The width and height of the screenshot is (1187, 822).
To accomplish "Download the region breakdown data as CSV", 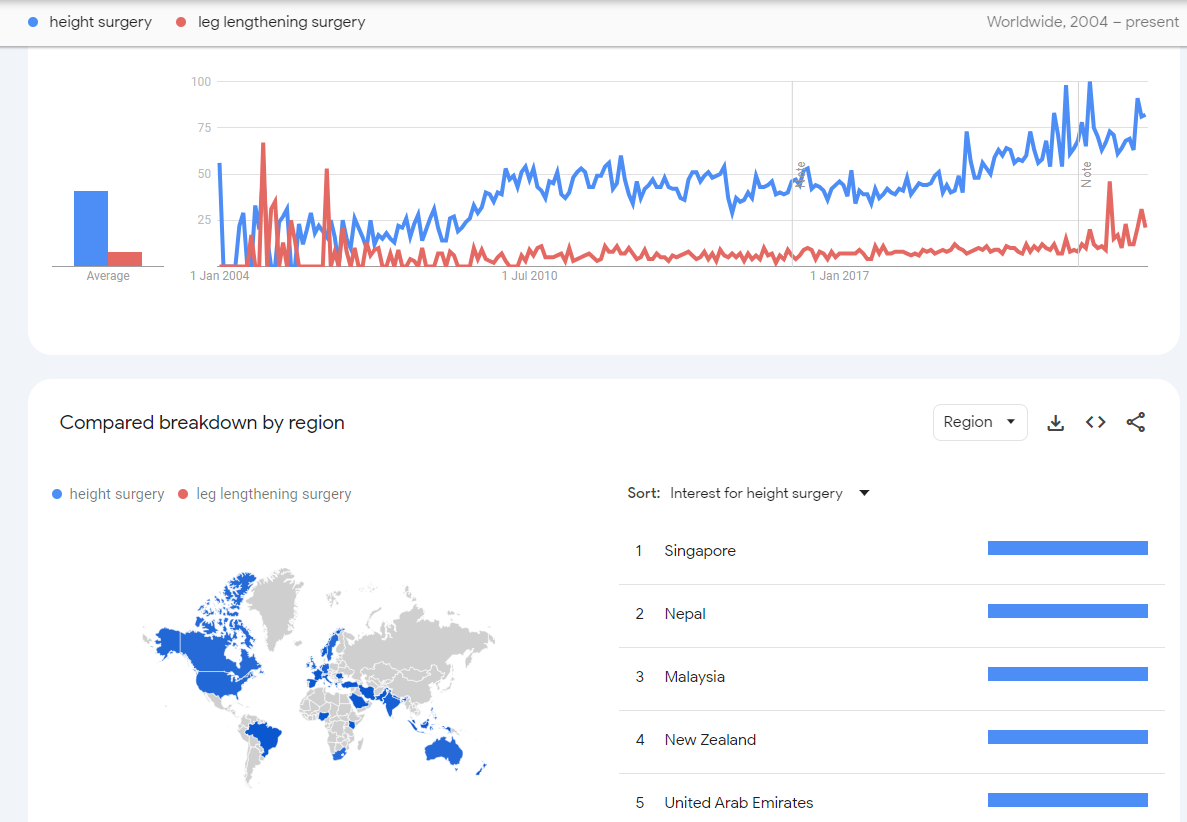I will point(1055,423).
